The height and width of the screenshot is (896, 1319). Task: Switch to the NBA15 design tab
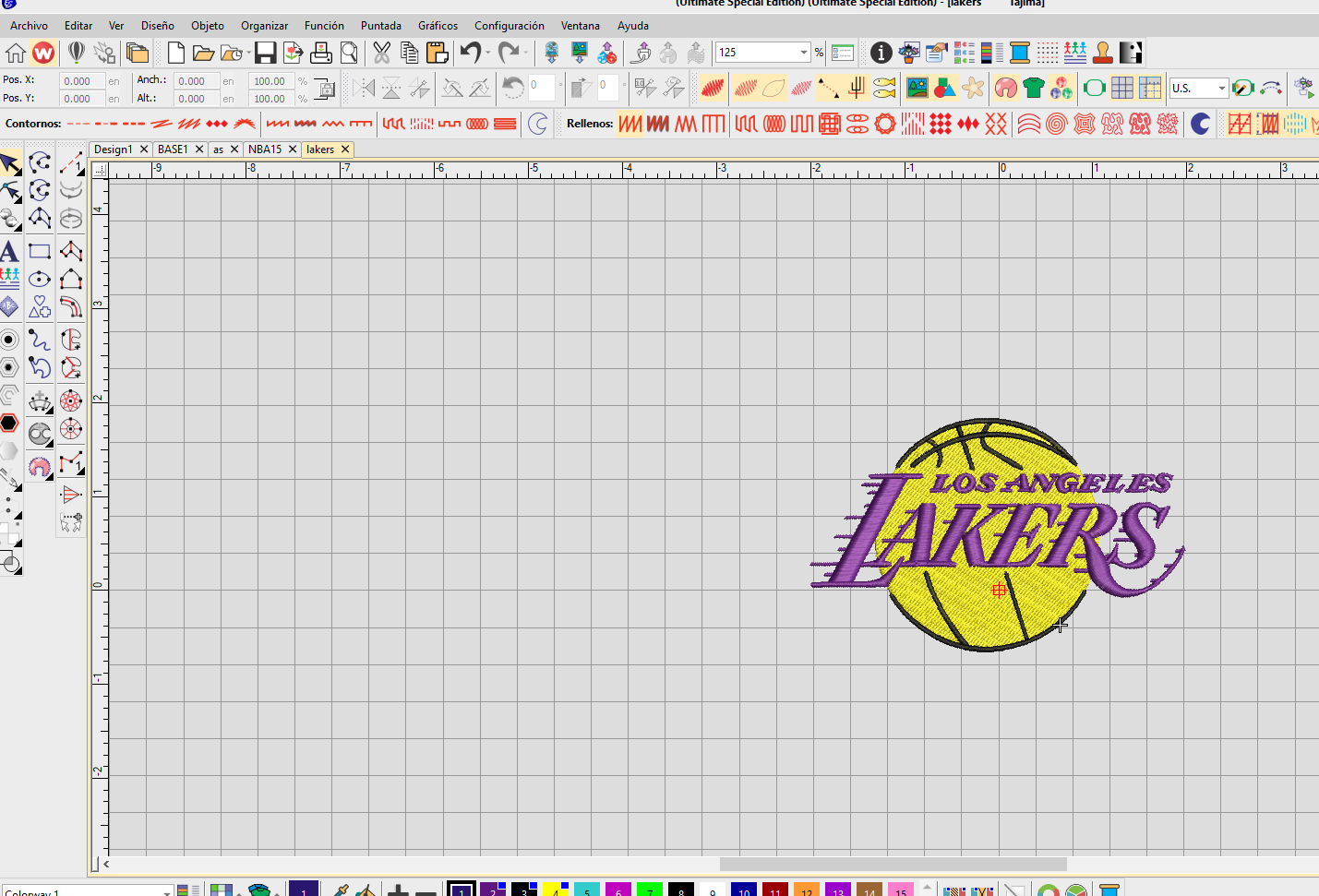pos(265,149)
